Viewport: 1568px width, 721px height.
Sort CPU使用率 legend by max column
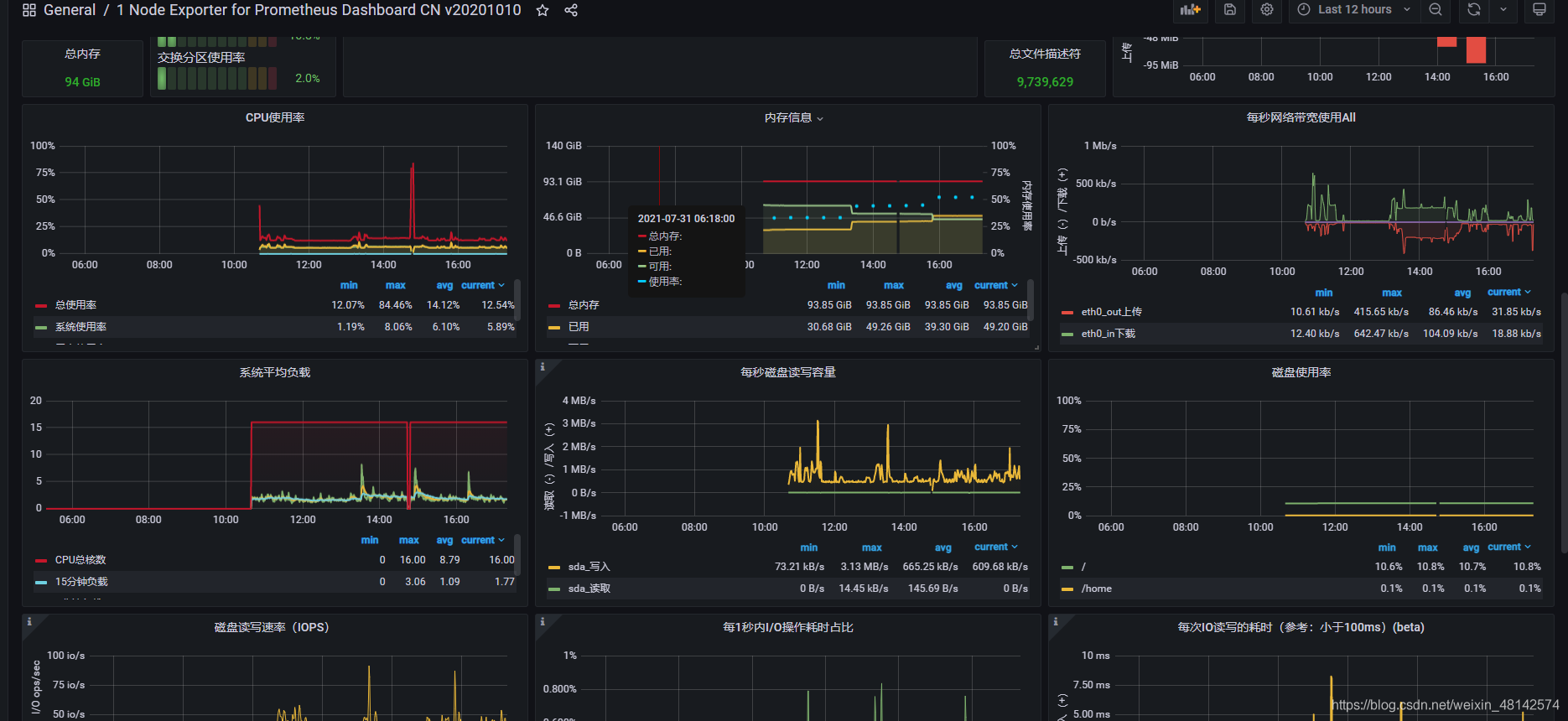point(396,285)
